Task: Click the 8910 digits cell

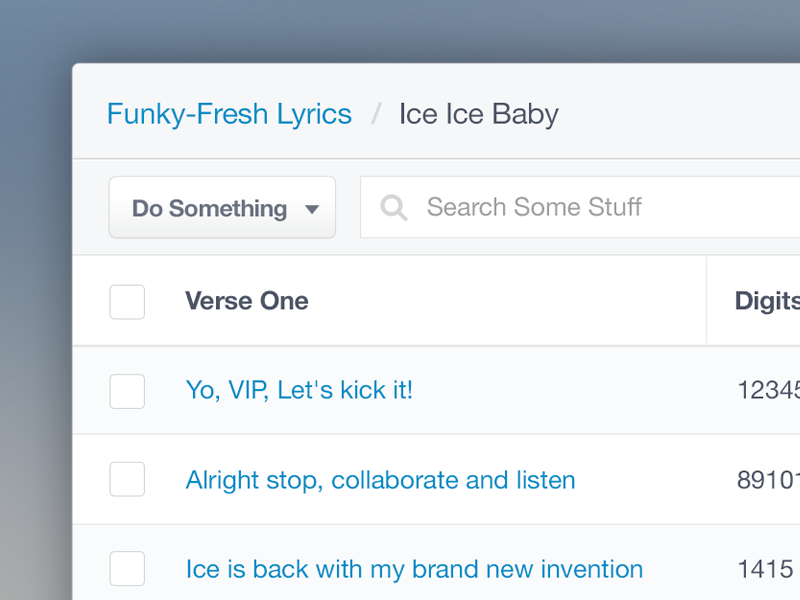Action: pyautogui.click(x=768, y=480)
